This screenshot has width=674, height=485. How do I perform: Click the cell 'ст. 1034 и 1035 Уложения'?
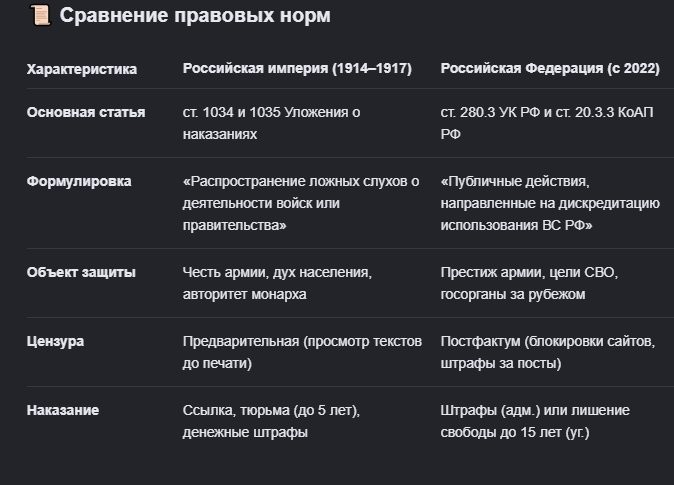[271, 123]
